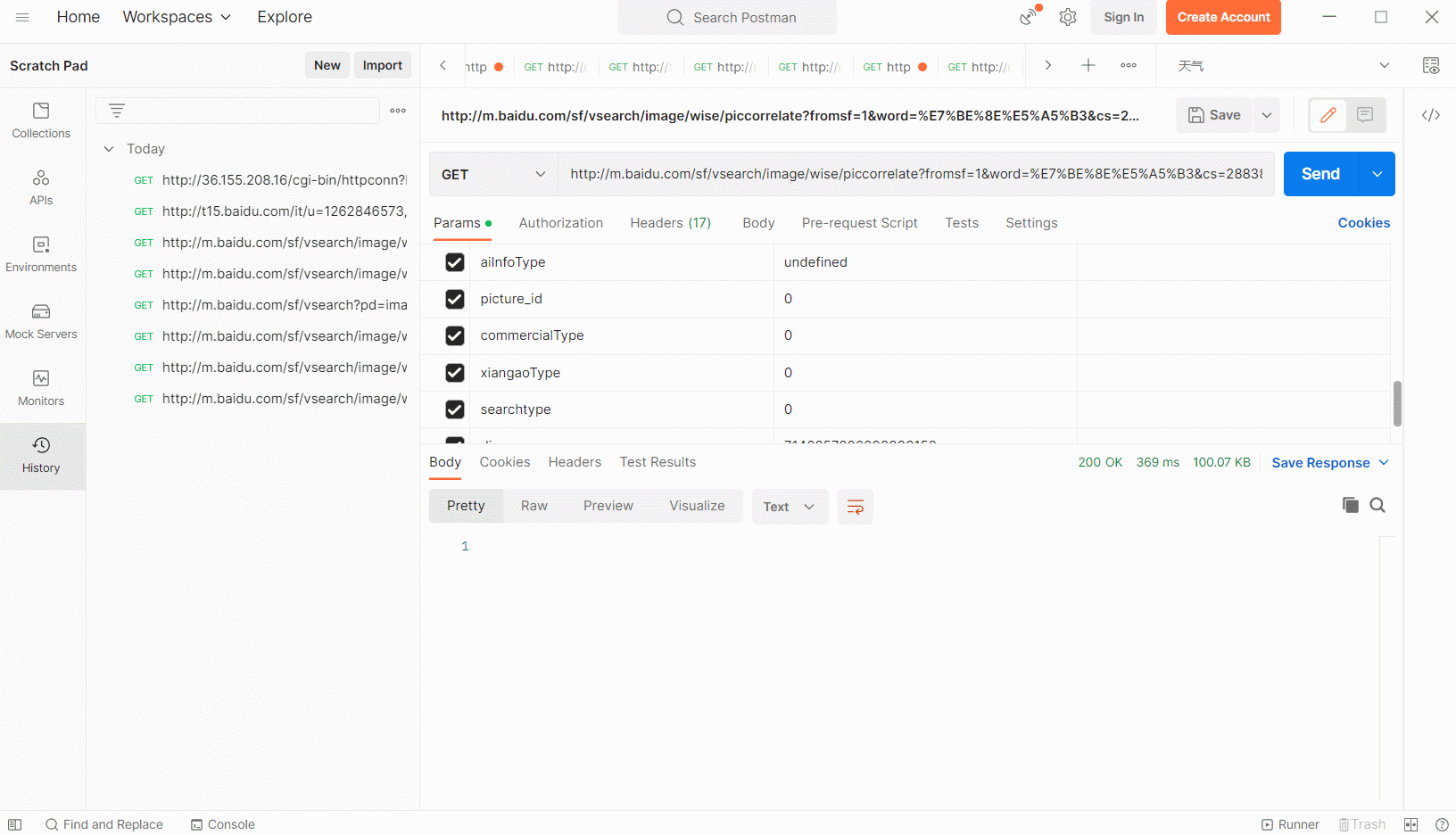The width and height of the screenshot is (1456, 835).
Task: Click the Import button
Action: point(383,65)
